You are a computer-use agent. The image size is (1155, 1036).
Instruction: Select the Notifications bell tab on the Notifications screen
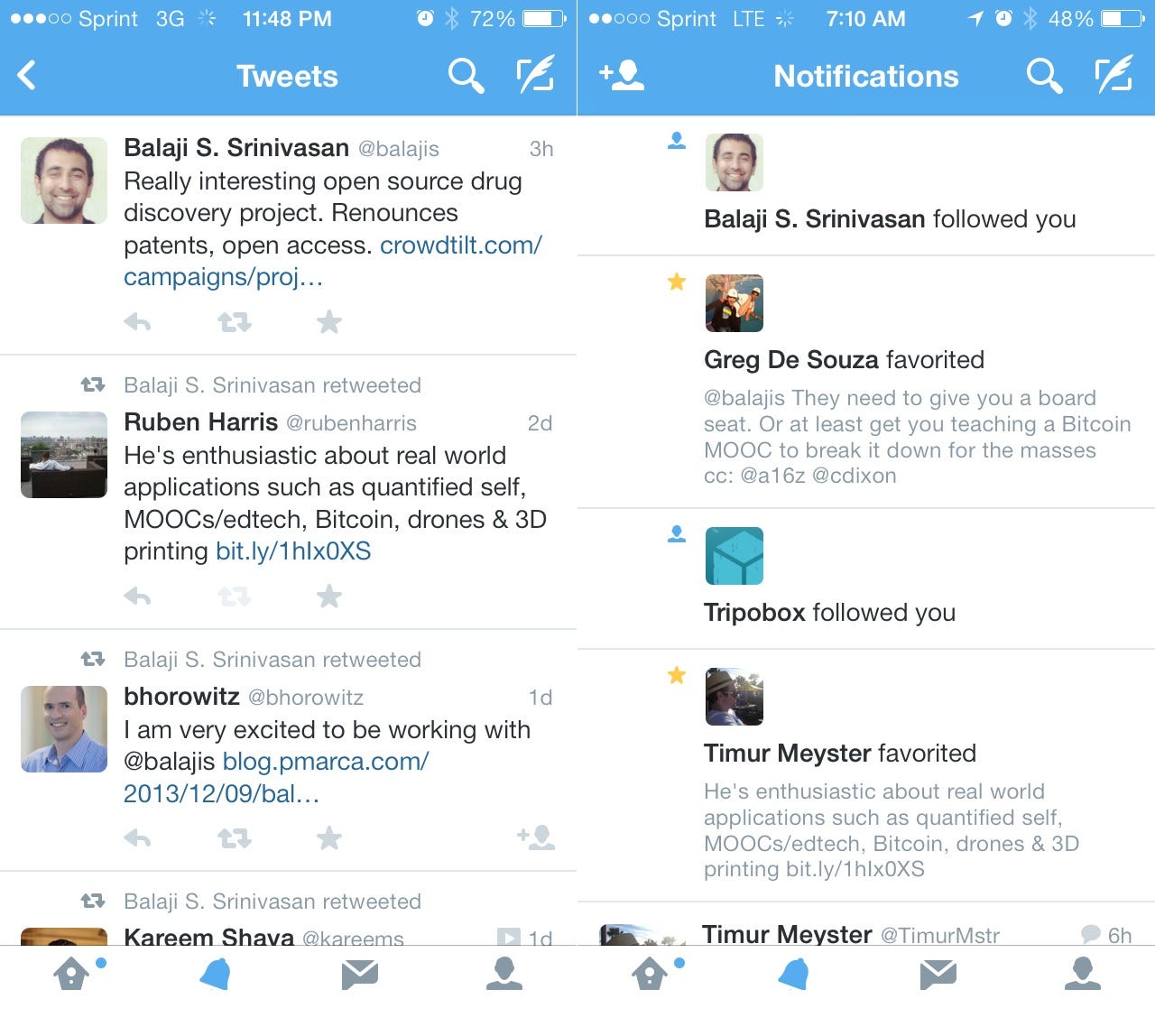pos(794,974)
